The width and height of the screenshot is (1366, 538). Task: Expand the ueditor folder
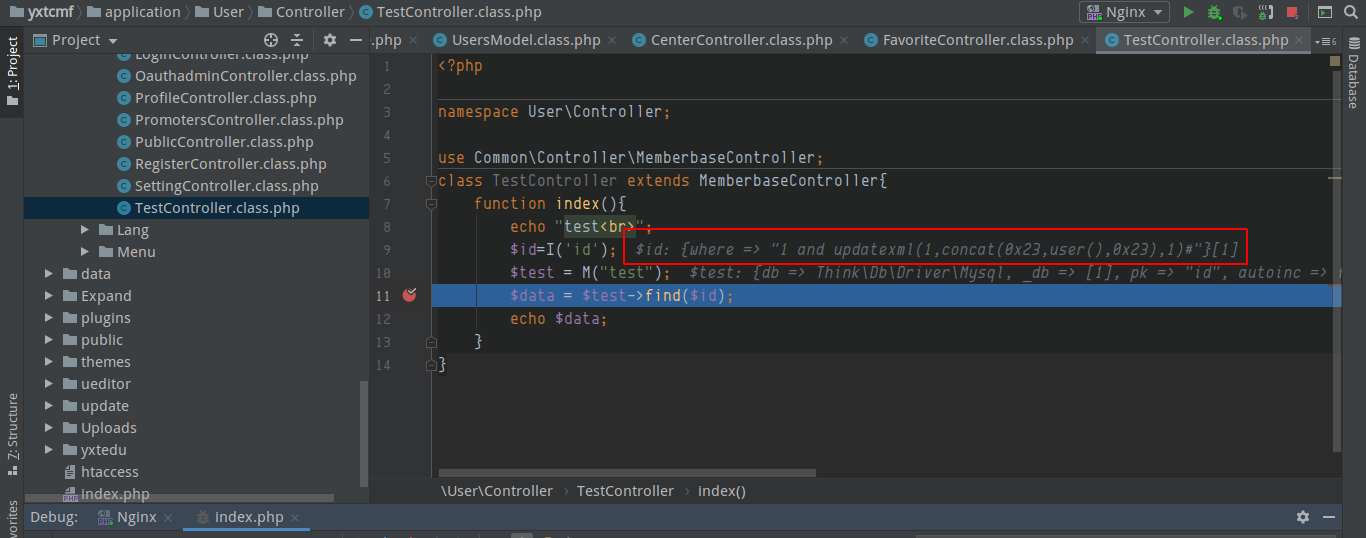(x=49, y=384)
